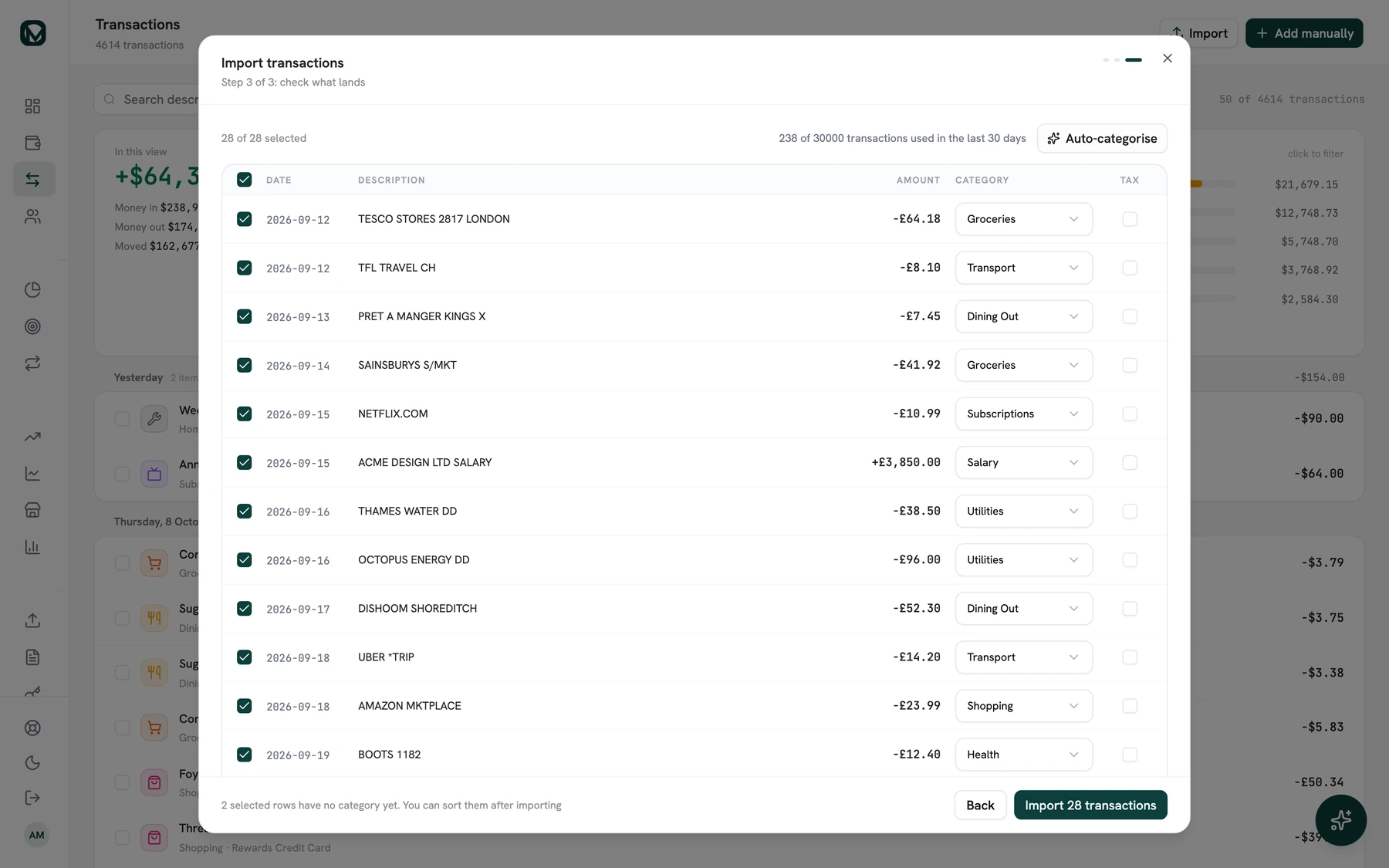Viewport: 1389px width, 868px height.
Task: Deselect the UBER *TRIP row checkbox
Action: 244,657
